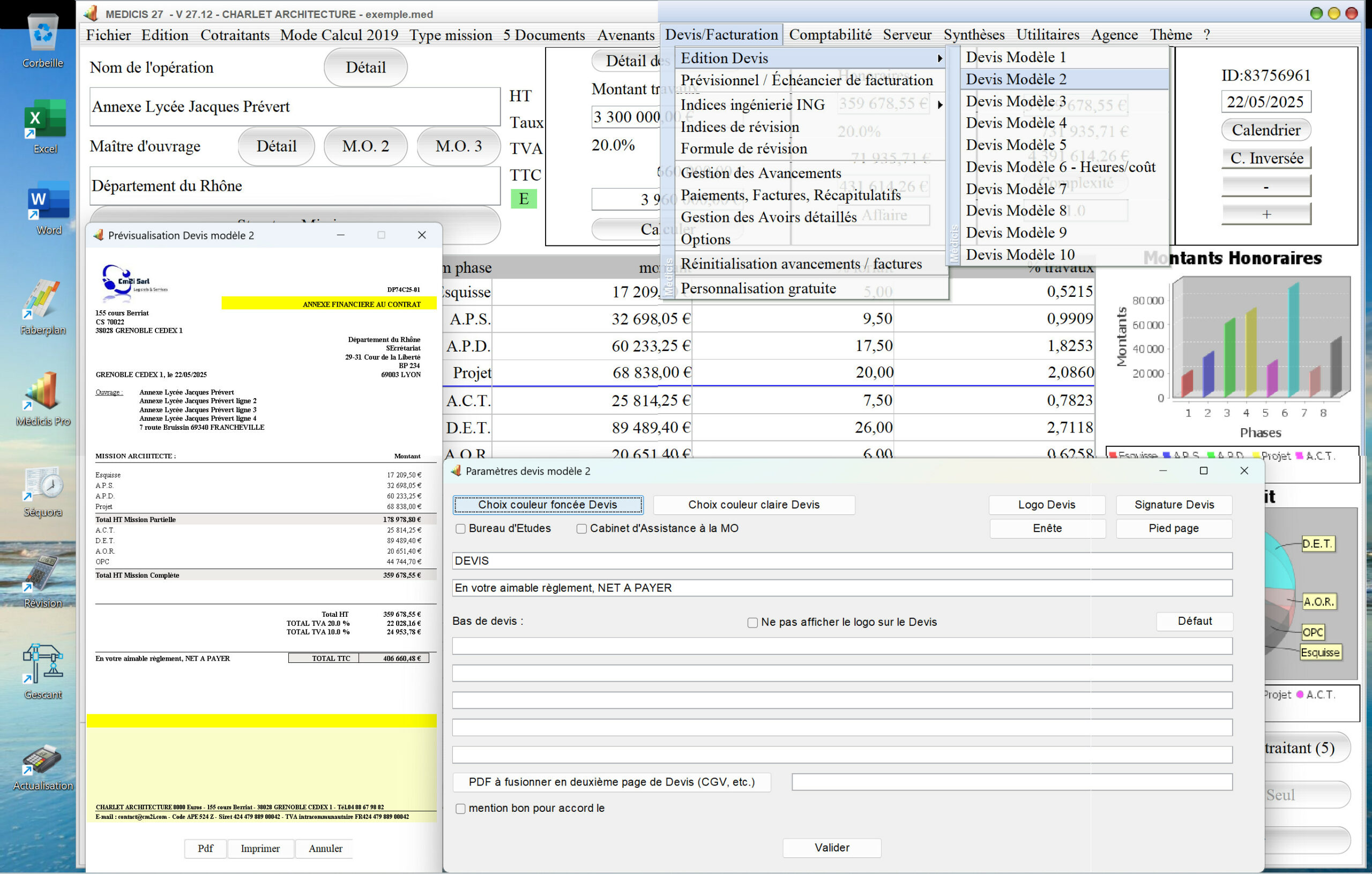
Task: Click the NET A PAYER text field
Action: tap(842, 588)
